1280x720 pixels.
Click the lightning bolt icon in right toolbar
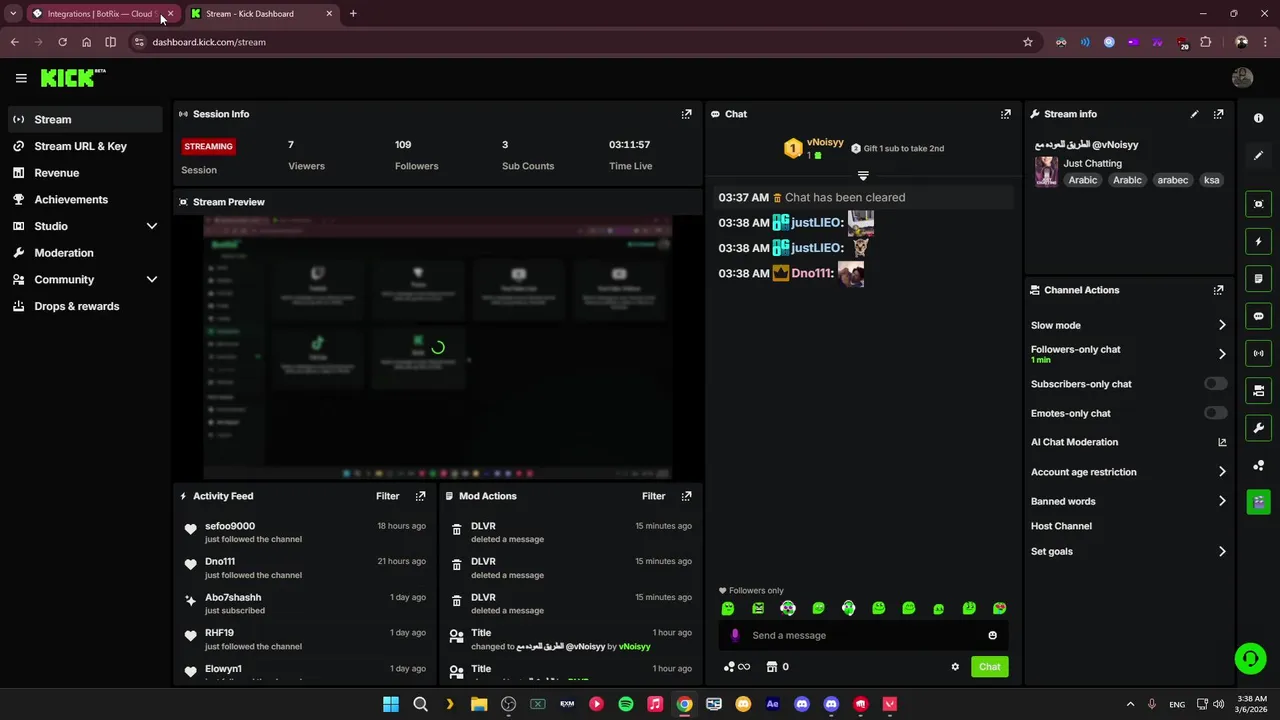coord(1259,241)
